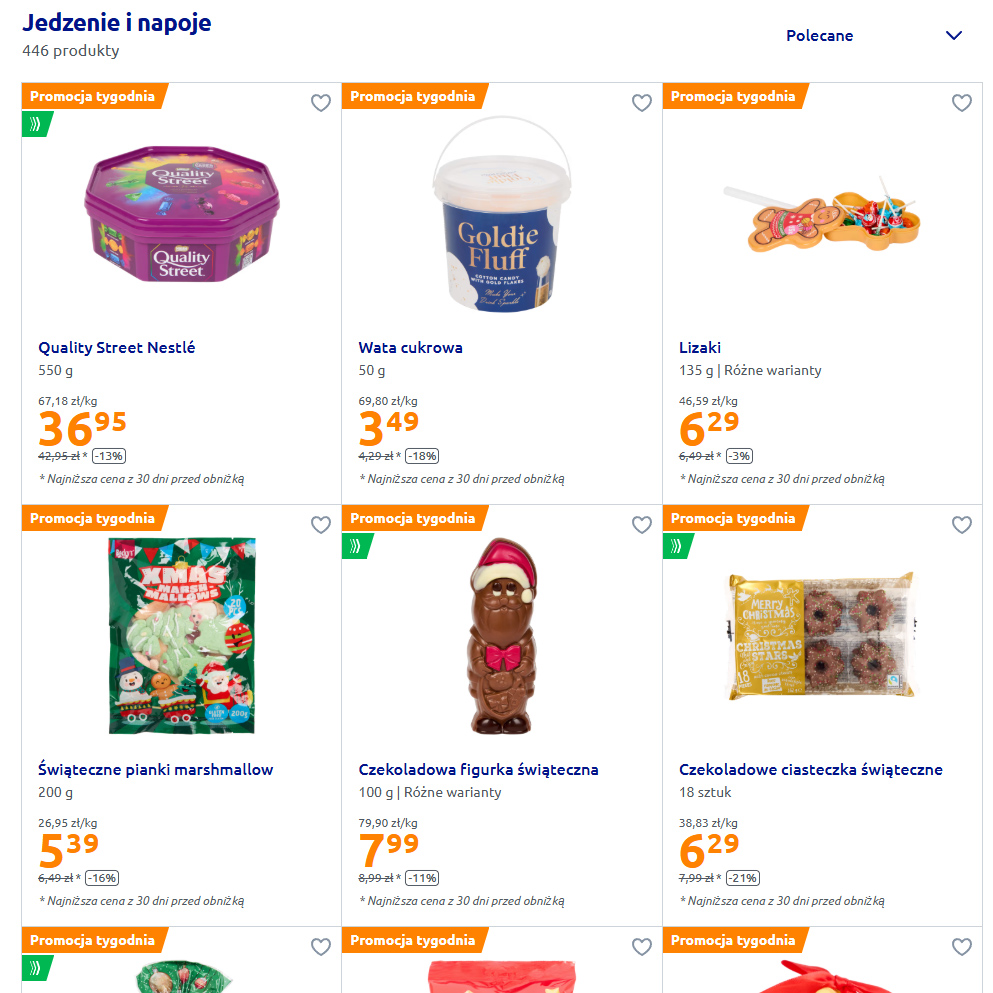Click the green delivery badge on Quality Street
This screenshot has height=993, width=993.
(x=36, y=124)
